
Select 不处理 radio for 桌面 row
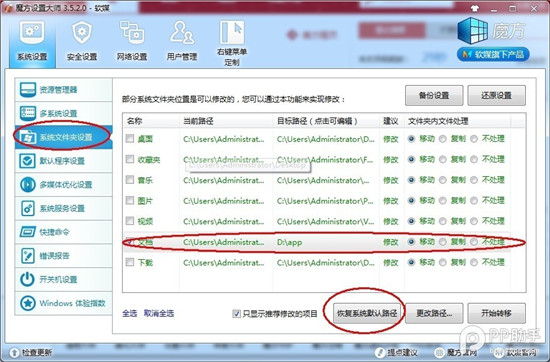point(474,139)
